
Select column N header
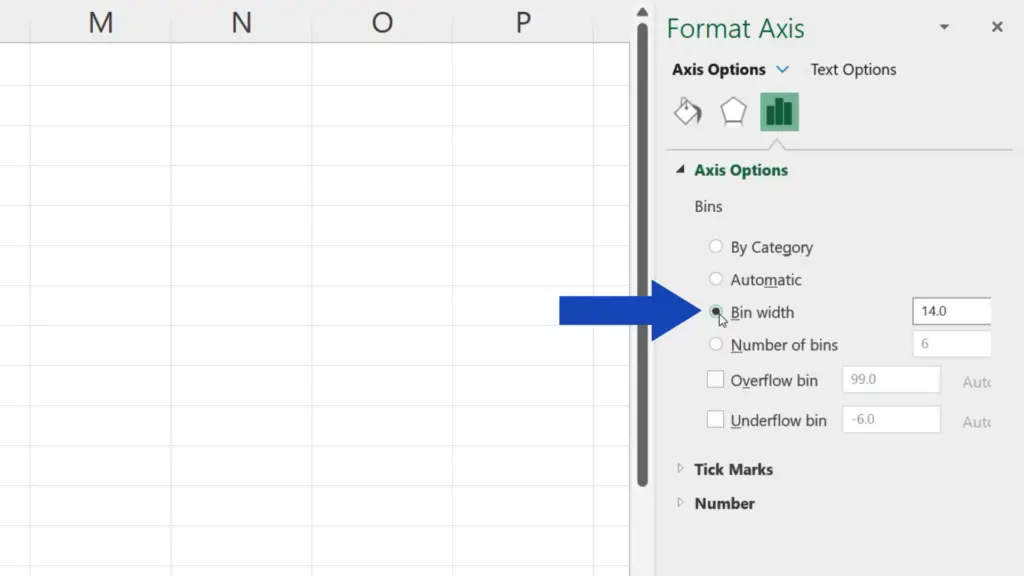(242, 22)
